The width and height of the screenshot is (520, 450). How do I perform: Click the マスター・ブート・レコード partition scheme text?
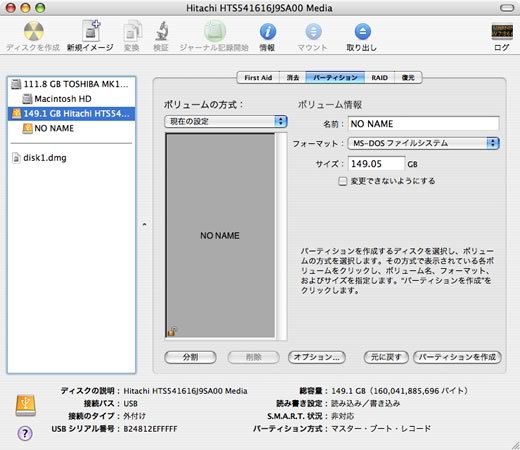pyautogui.click(x=381, y=429)
